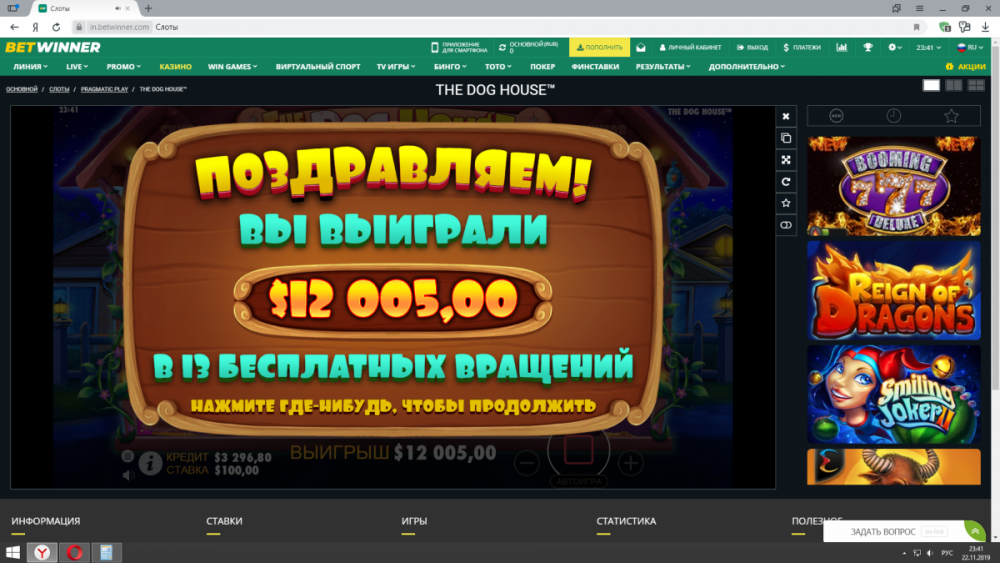Open Smiling Joker II game thumbnail

pos(893,395)
